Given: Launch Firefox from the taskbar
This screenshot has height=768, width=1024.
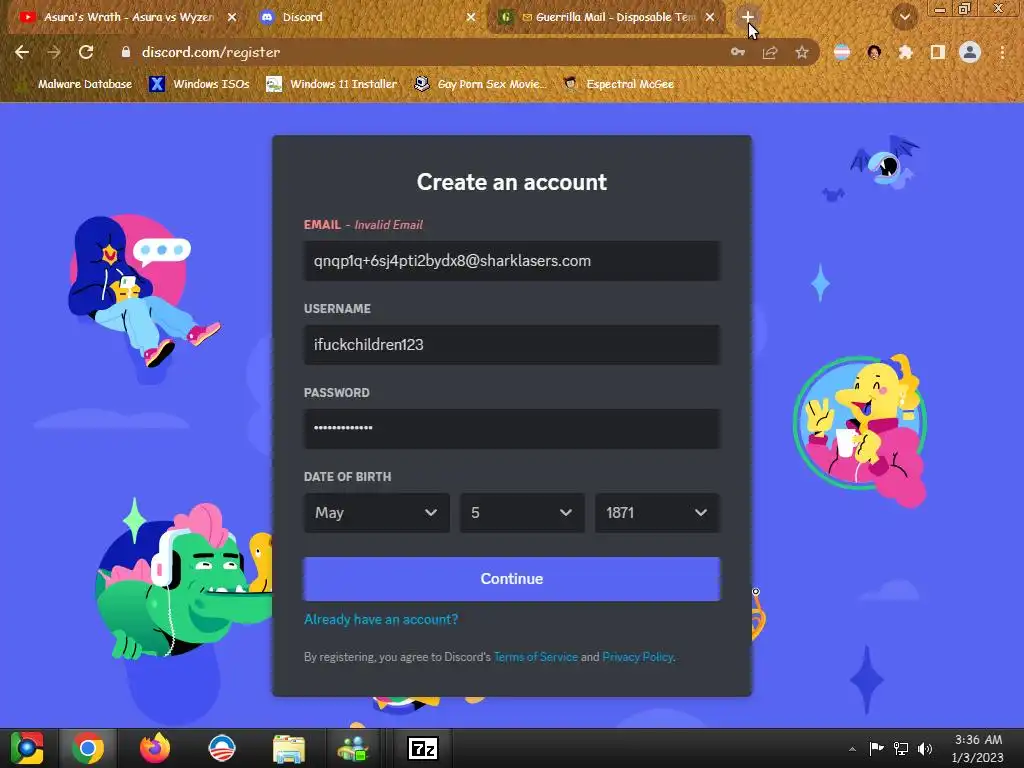Looking at the screenshot, I should pyautogui.click(x=155, y=748).
